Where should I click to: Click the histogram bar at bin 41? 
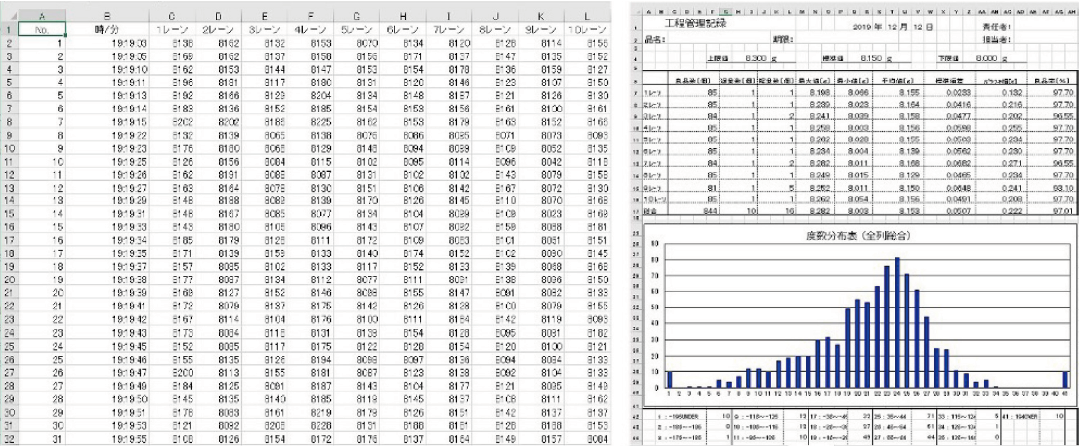pyautogui.click(x=1066, y=380)
